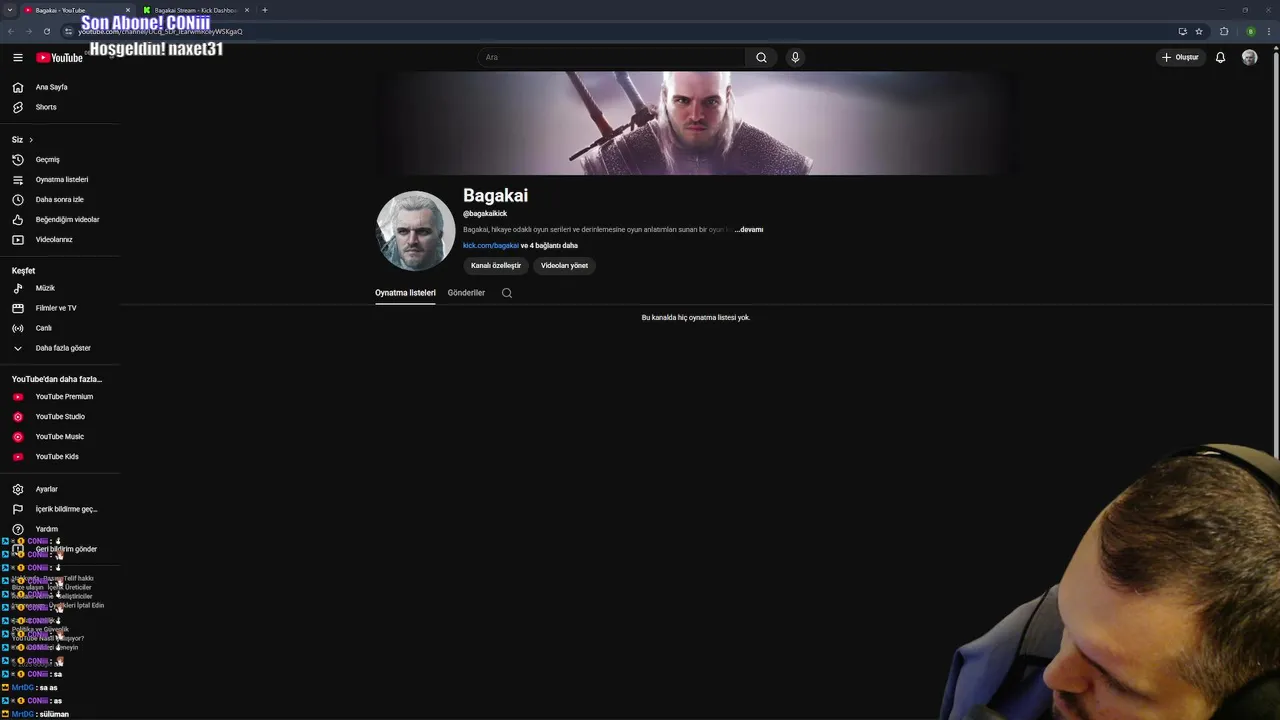Go to the YouTube logo home

point(59,57)
